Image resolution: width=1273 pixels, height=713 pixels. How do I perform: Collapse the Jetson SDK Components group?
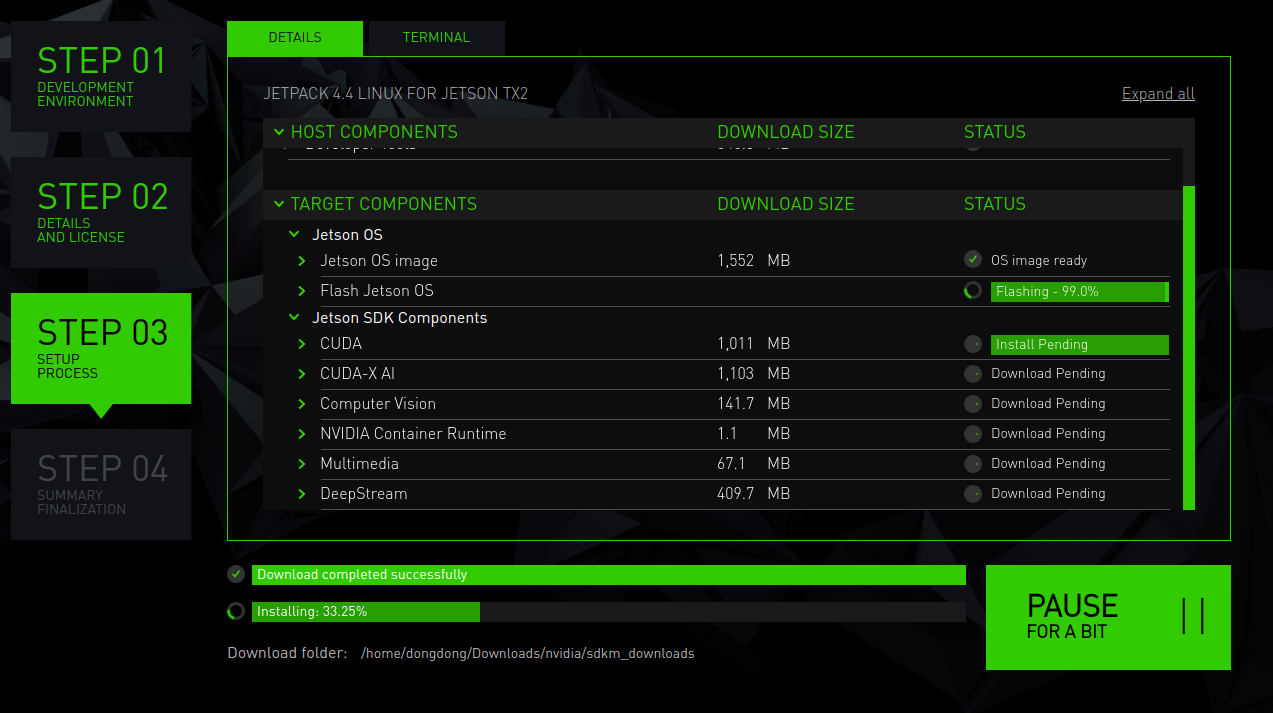(294, 318)
